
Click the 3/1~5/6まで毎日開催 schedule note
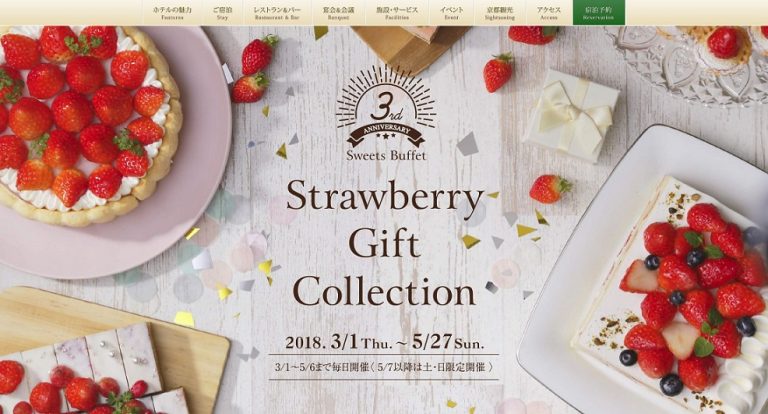(x=384, y=366)
